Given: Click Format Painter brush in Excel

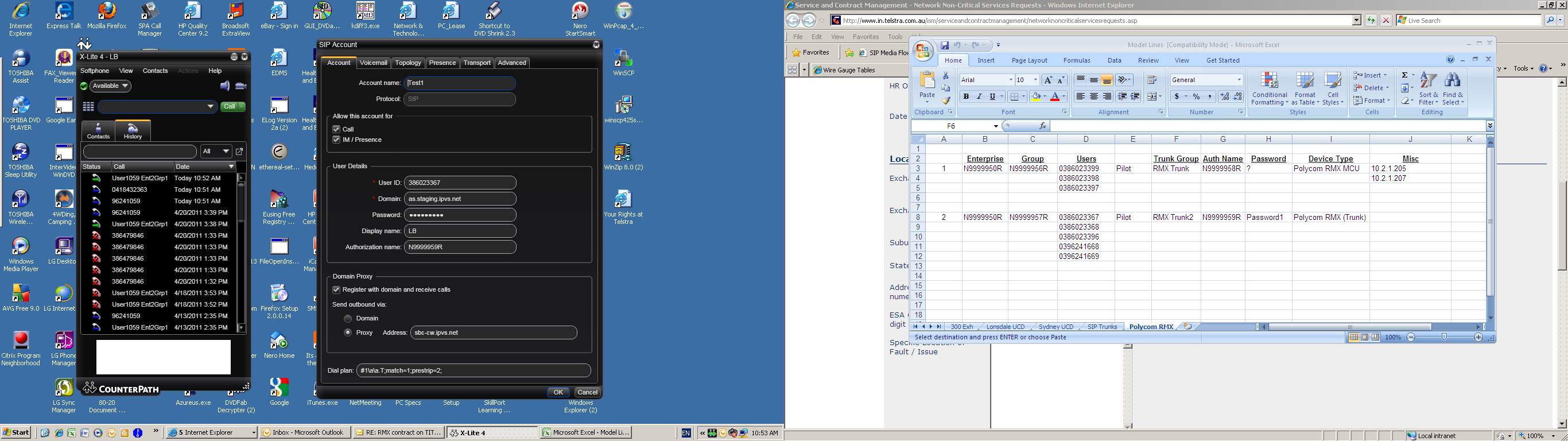Looking at the screenshot, I should click(946, 100).
